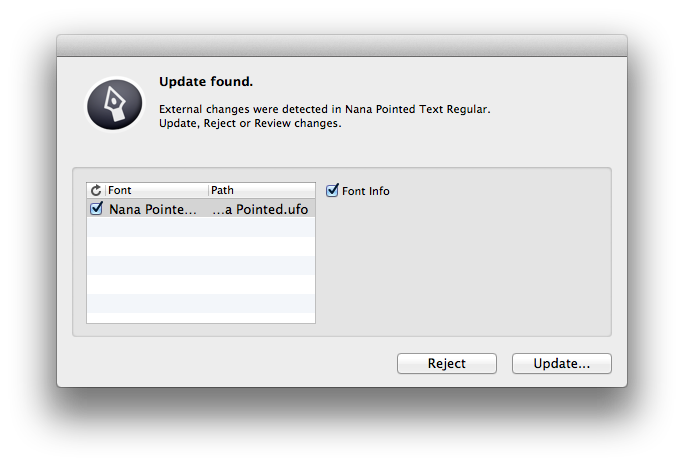The height and width of the screenshot is (466, 684).
Task: Click the External changes were detected message
Action: (x=325, y=109)
